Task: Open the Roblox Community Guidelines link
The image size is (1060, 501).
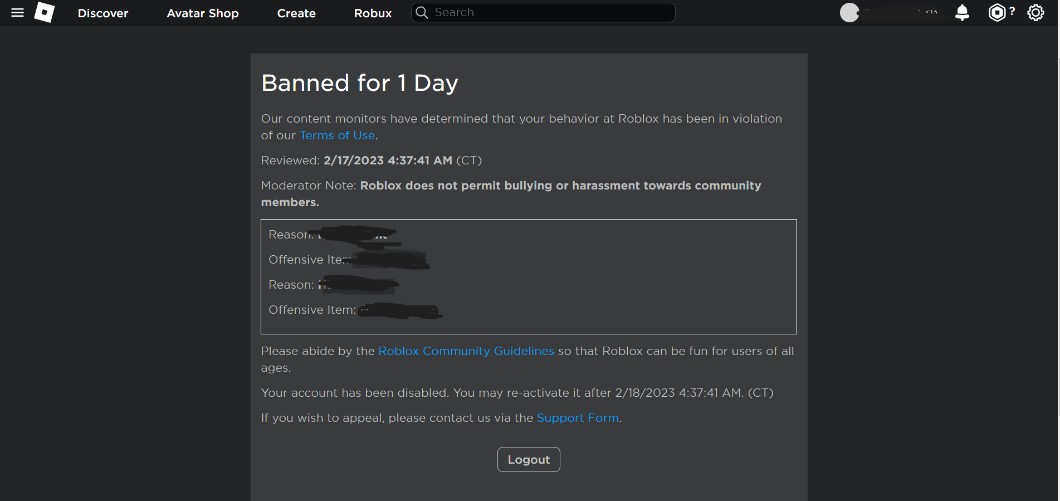Action: [466, 351]
